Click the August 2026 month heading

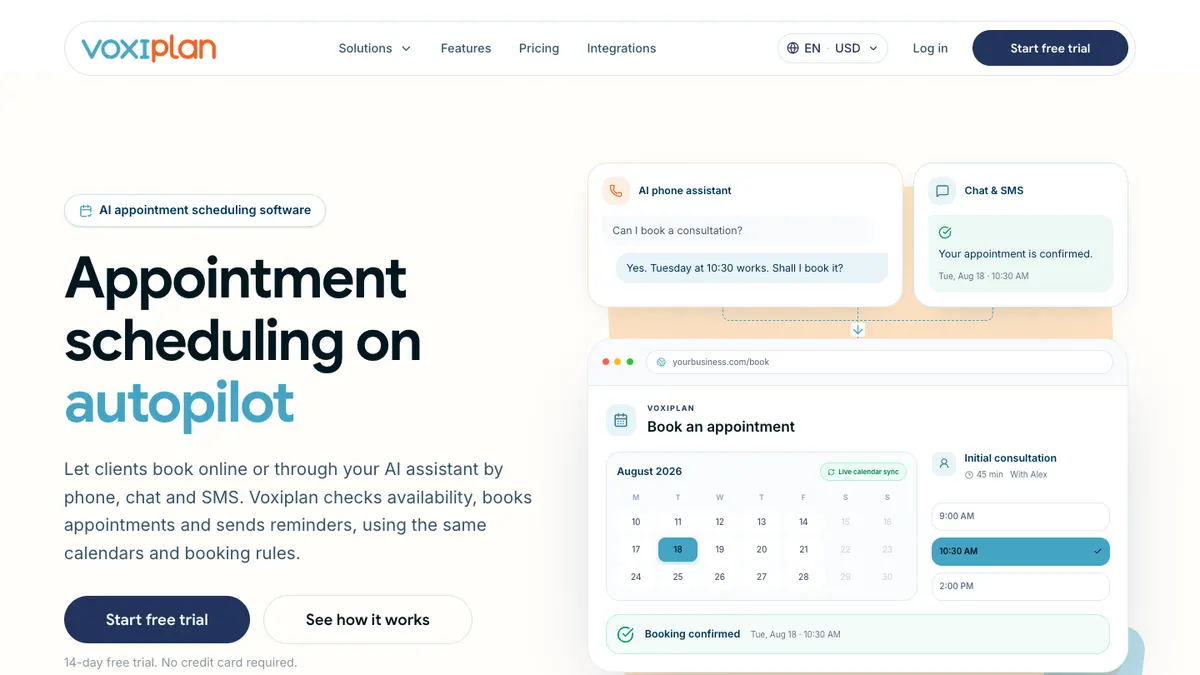(x=649, y=471)
